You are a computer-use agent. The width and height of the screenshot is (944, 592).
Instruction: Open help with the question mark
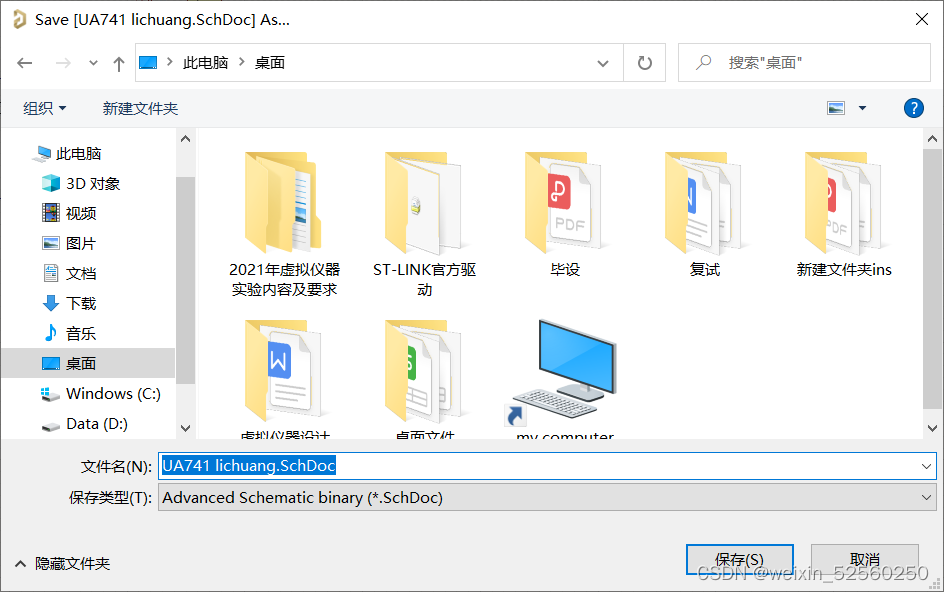click(x=913, y=108)
